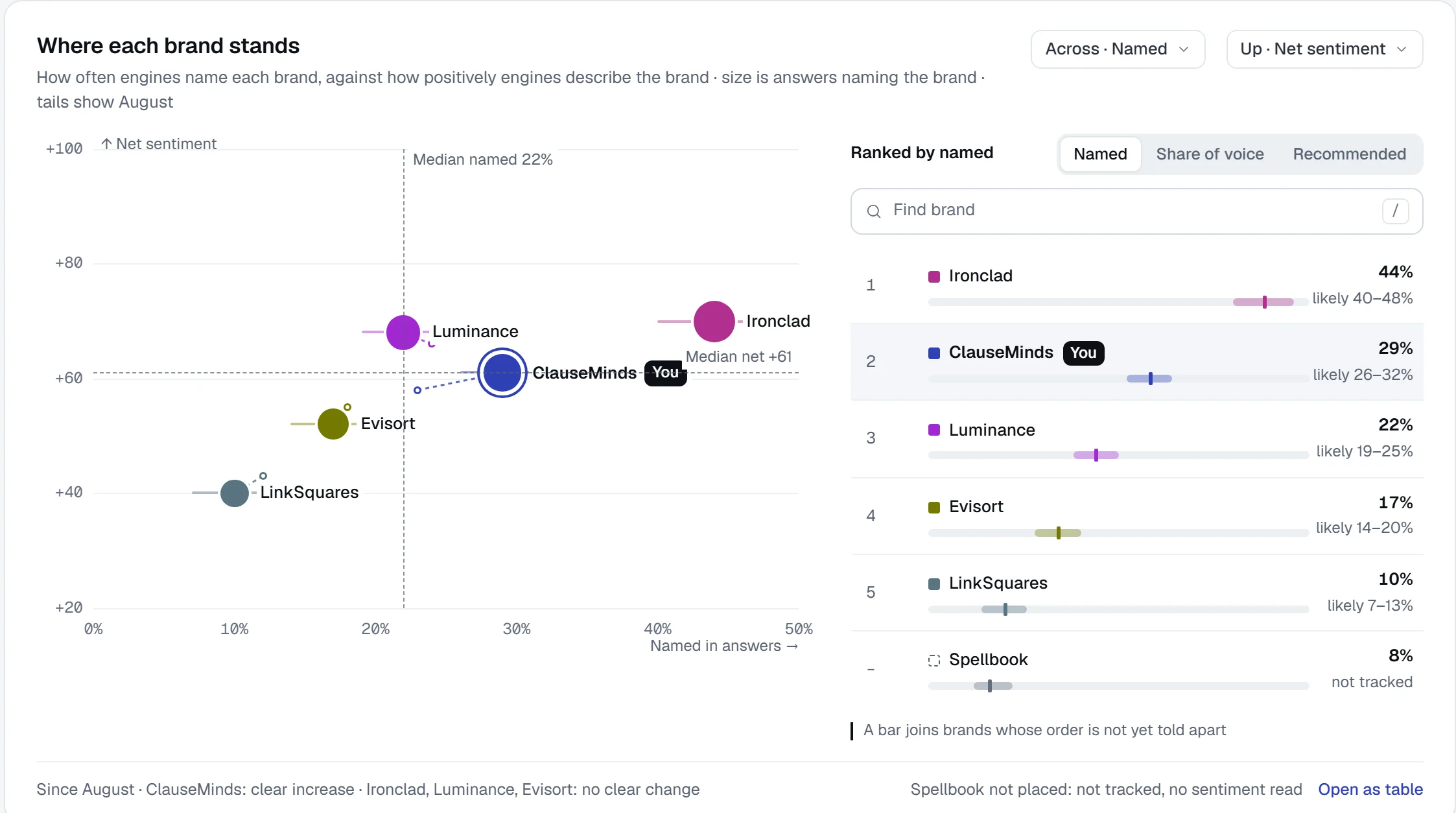This screenshot has height=813, width=1456.
Task: Click the LinkSquares label on the chart
Action: point(309,493)
